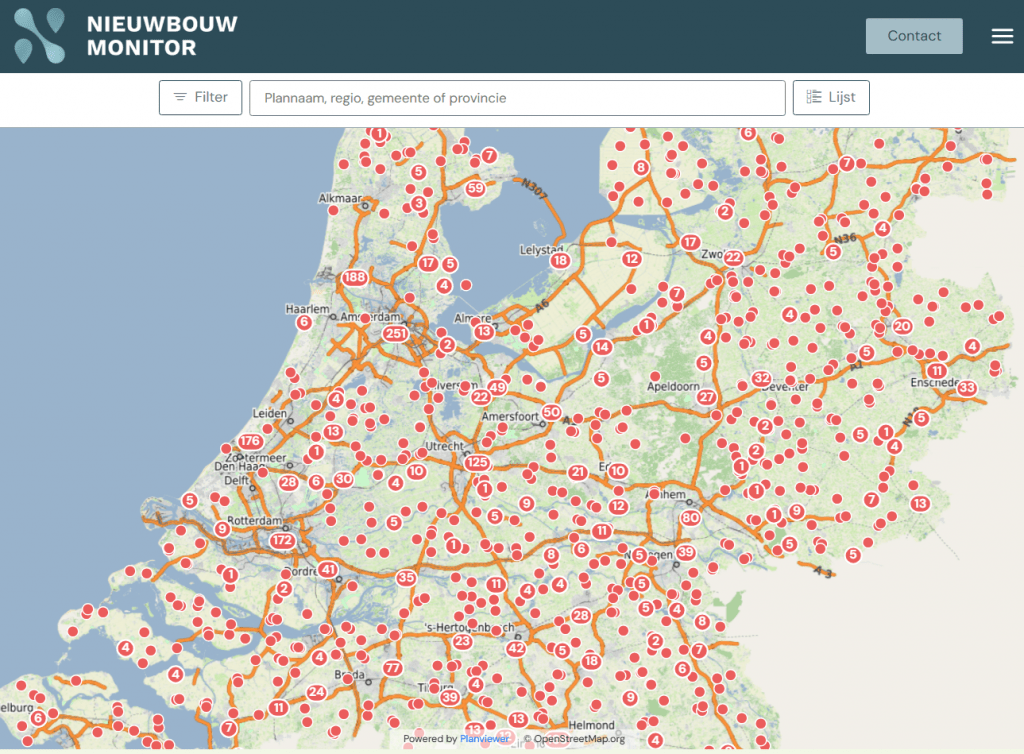This screenshot has width=1024, height=754.
Task: Click the Nieuwbouw Monitor logo
Action: 126,36
